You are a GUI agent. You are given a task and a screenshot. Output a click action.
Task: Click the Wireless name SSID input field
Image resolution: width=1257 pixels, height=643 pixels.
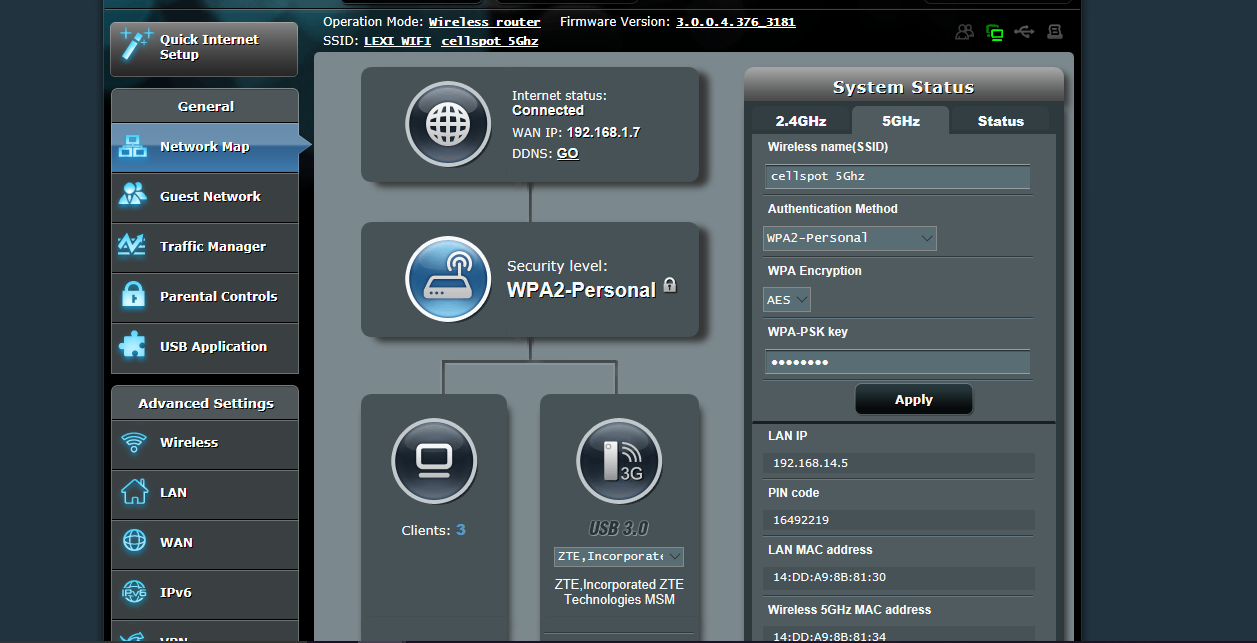[897, 177]
